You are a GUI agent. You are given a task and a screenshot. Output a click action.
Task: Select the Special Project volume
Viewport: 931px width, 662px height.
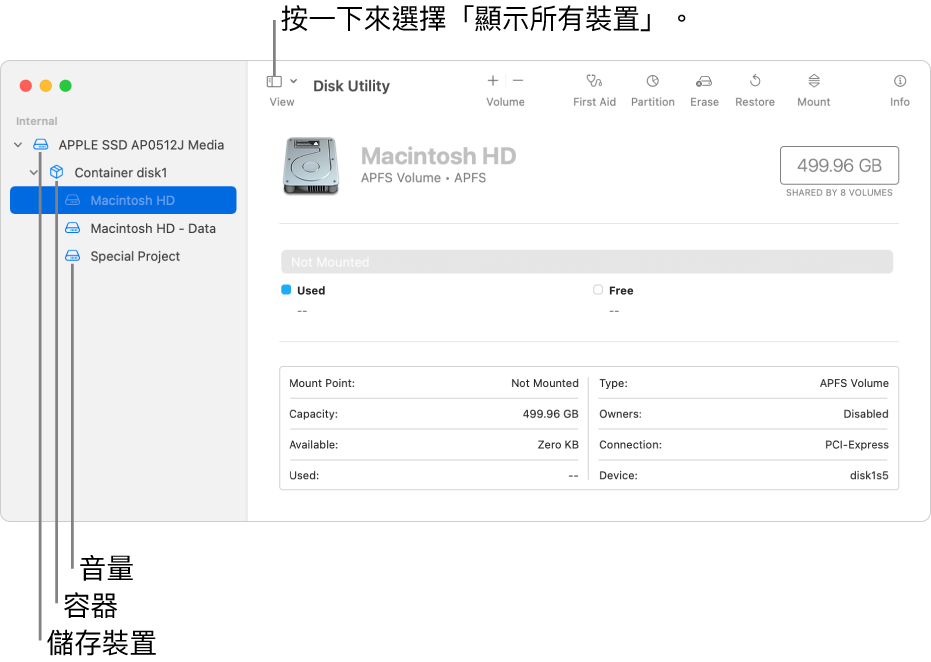click(124, 256)
